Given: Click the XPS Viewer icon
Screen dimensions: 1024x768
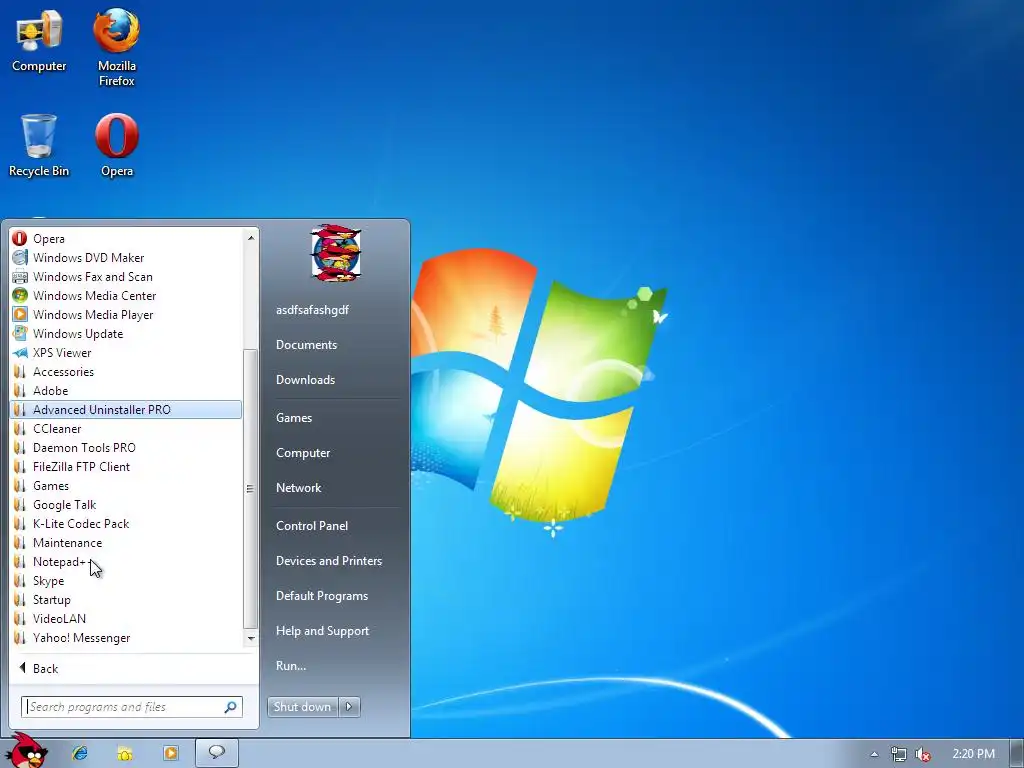Looking at the screenshot, I should [20, 352].
